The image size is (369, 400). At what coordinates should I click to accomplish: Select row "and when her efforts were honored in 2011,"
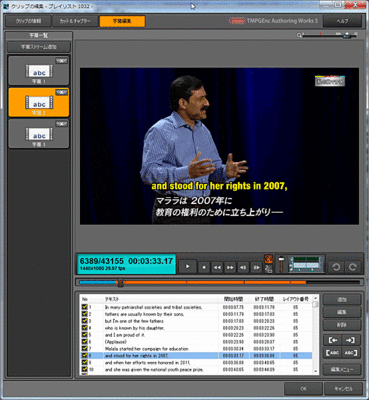click(196, 362)
